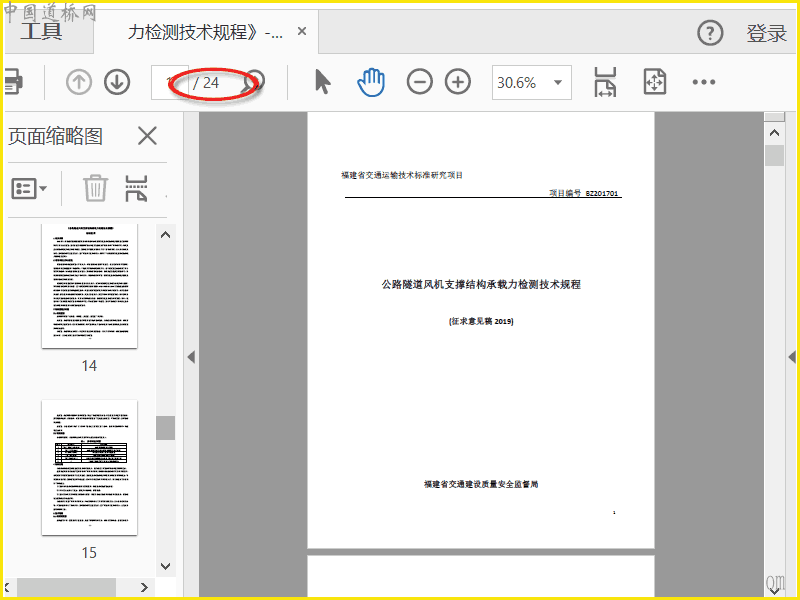The width and height of the screenshot is (800, 600).
Task: Go to next page with down arrow
Action: tap(117, 82)
